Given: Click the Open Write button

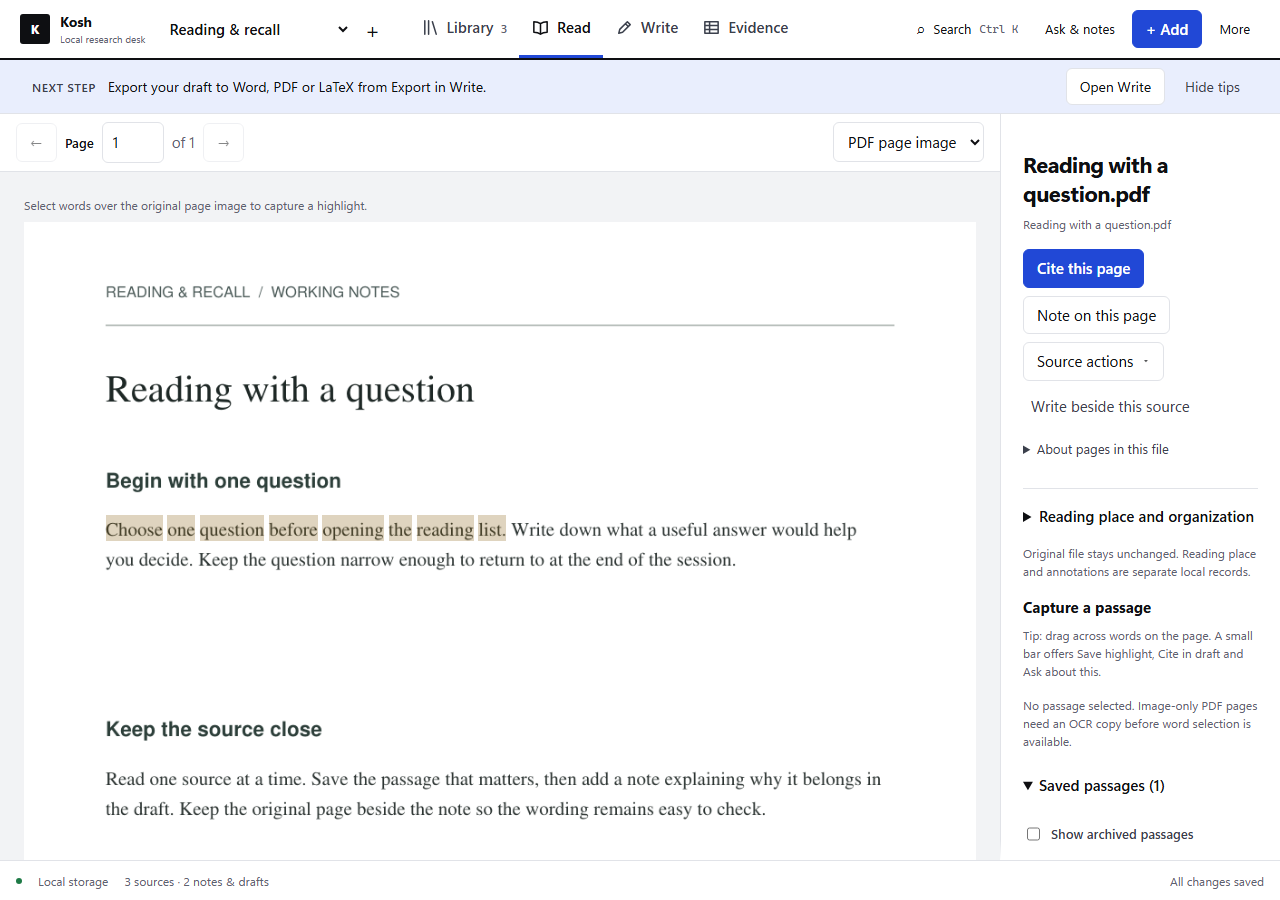Looking at the screenshot, I should (1115, 87).
